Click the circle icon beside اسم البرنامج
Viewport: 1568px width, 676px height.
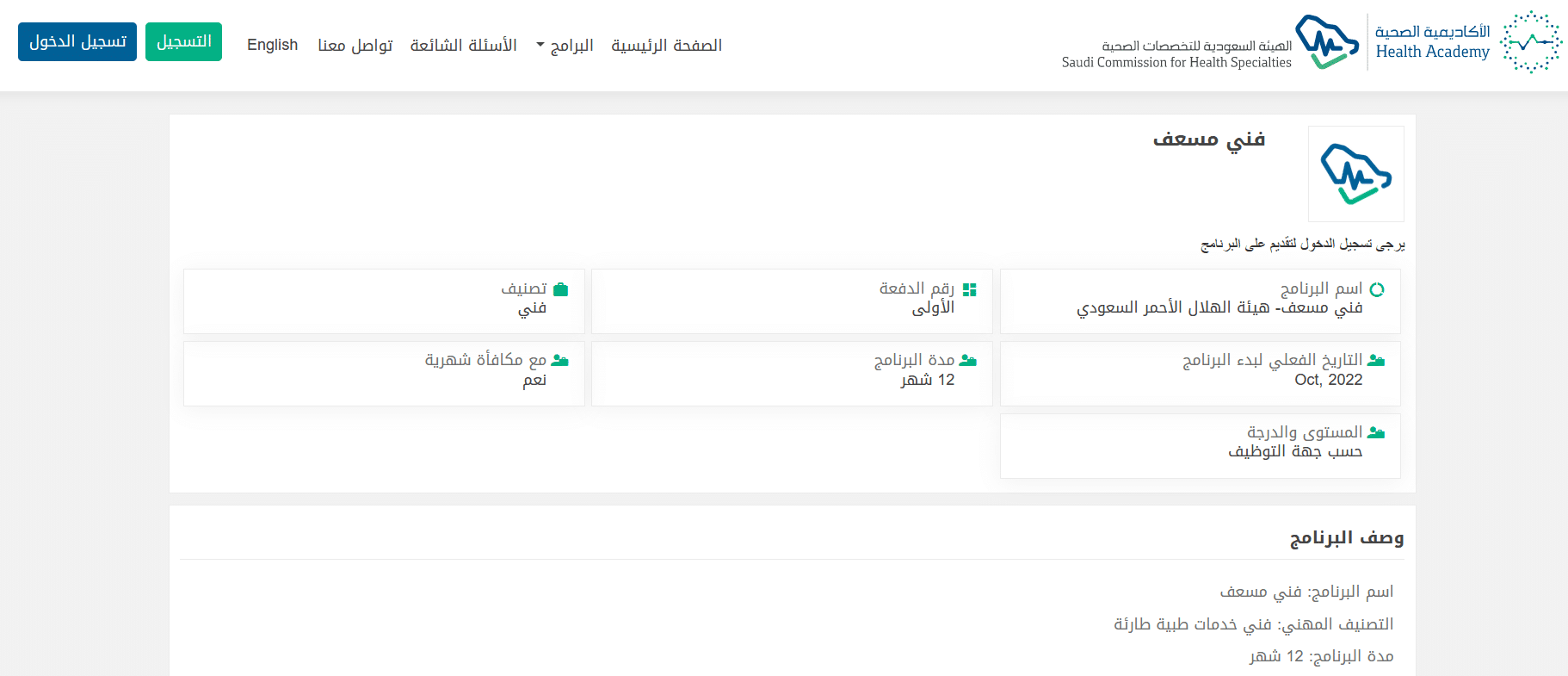click(x=1376, y=289)
